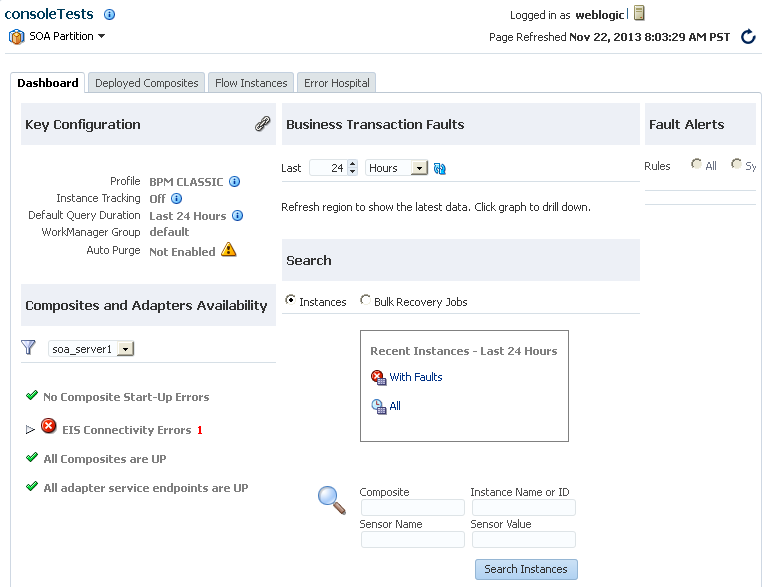Select the Bulk Recovery Jobs radio button
Image resolution: width=763 pixels, height=587 pixels.
pos(365,300)
